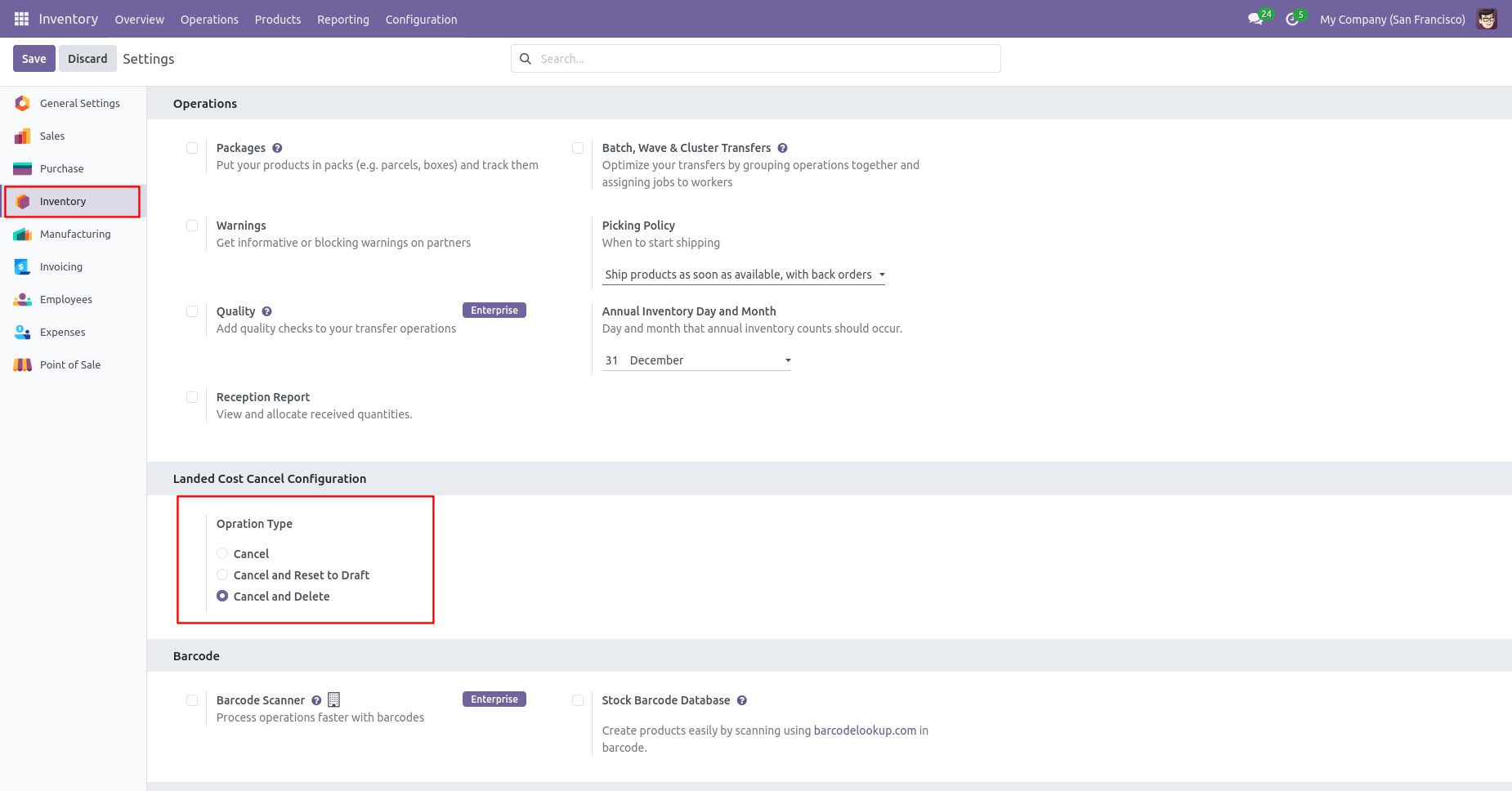The height and width of the screenshot is (791, 1512).
Task: Click the Quality help question icon
Action: point(266,311)
